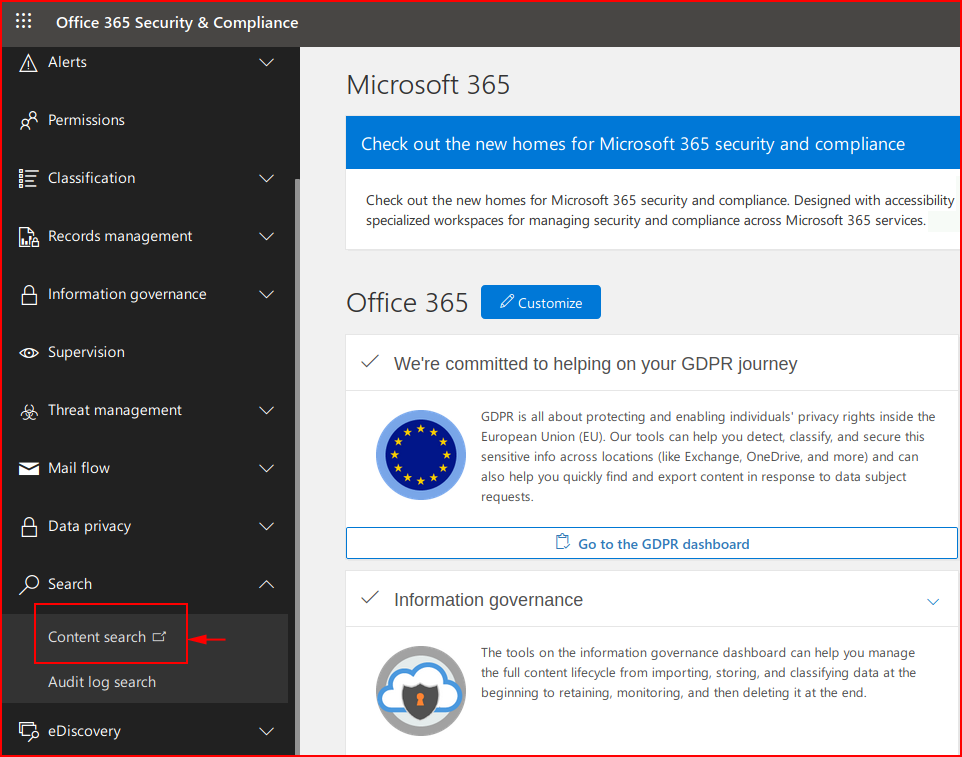Click the cloud shield governance image
Image resolution: width=962 pixels, height=757 pixels.
pos(421,691)
